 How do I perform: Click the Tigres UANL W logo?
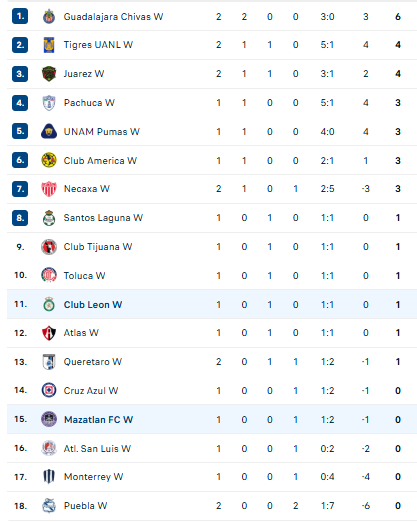49,45
